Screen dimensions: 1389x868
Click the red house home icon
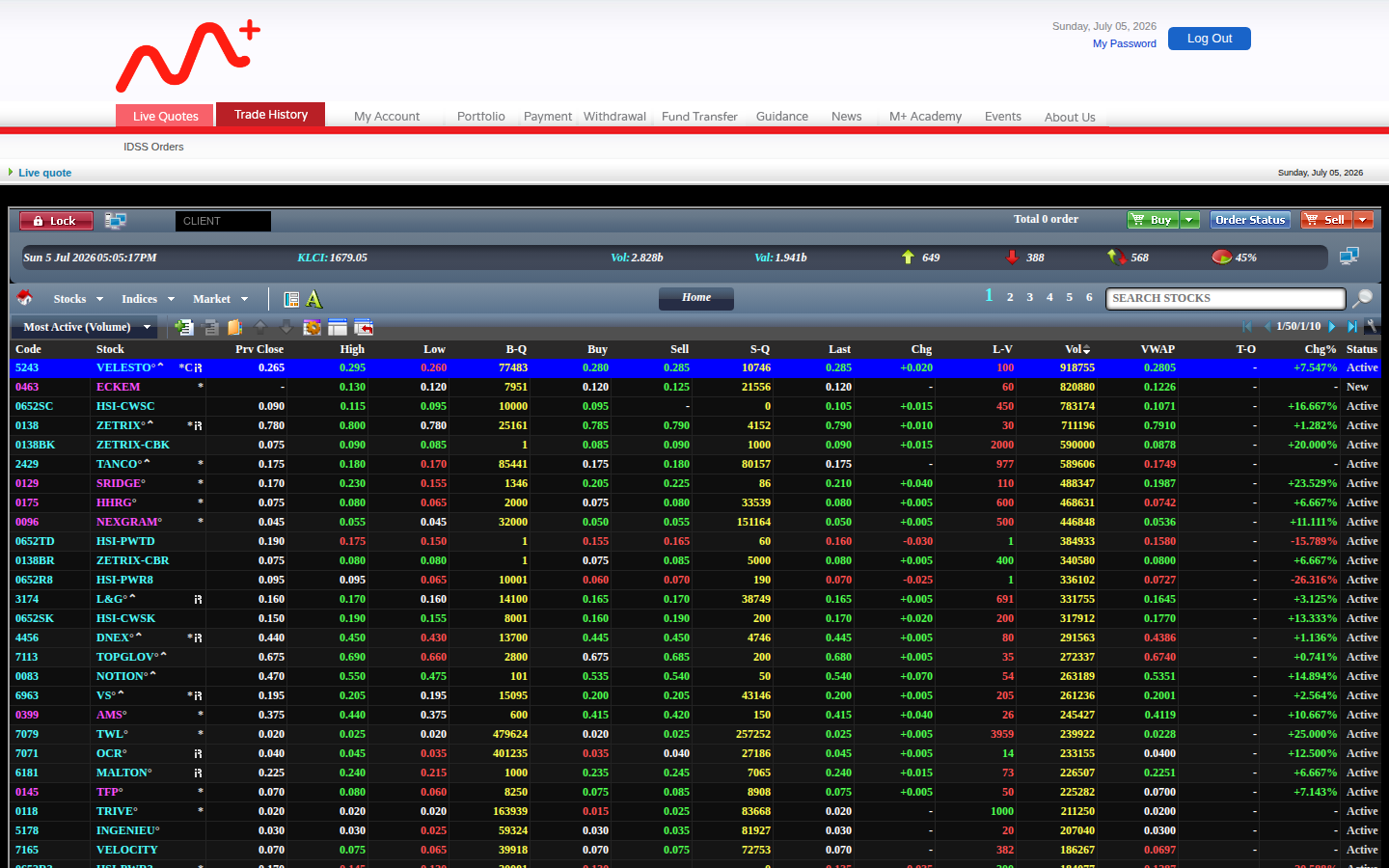(25, 298)
